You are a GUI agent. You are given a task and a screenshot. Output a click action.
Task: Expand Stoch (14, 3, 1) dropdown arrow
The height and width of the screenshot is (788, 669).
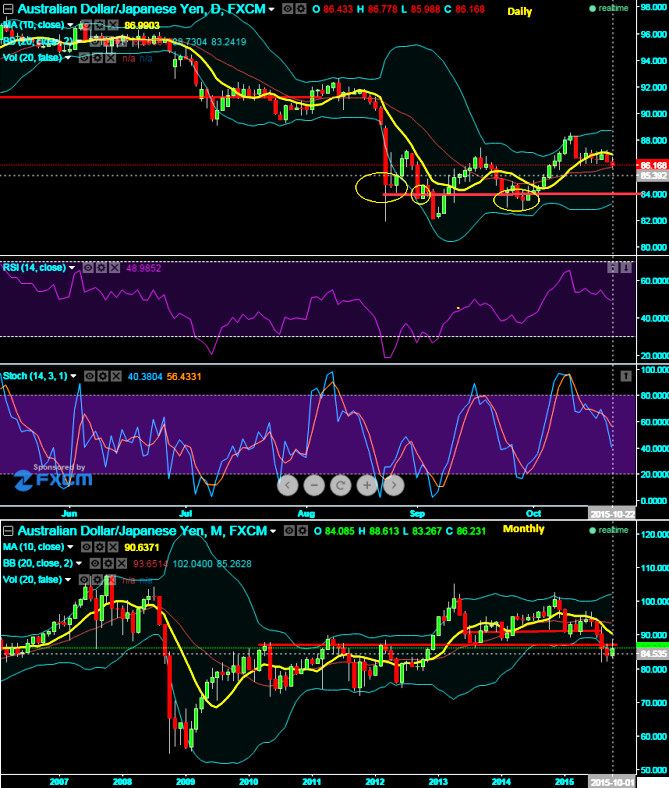tap(73, 376)
